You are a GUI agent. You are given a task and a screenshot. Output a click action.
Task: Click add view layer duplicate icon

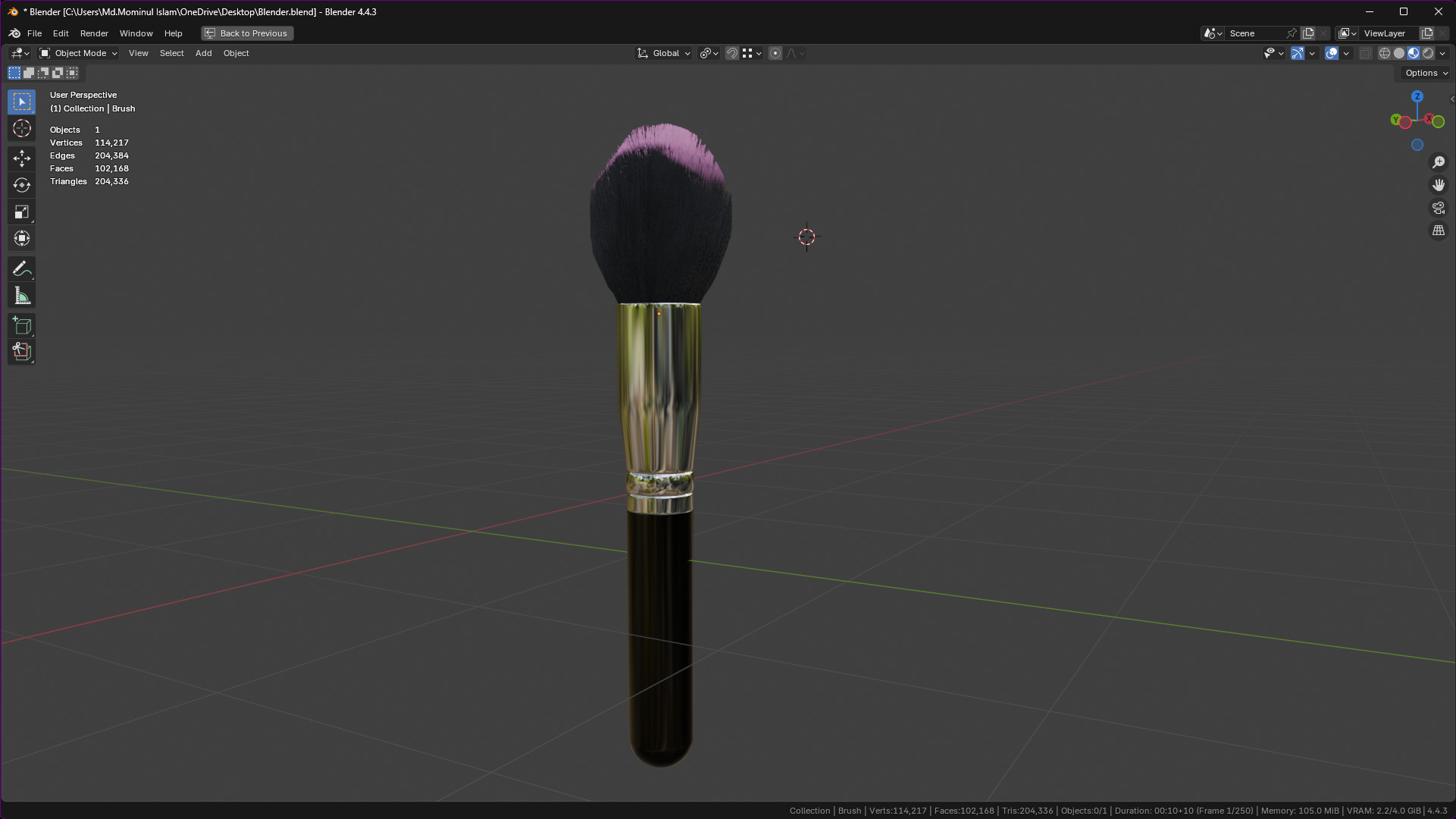click(1427, 33)
